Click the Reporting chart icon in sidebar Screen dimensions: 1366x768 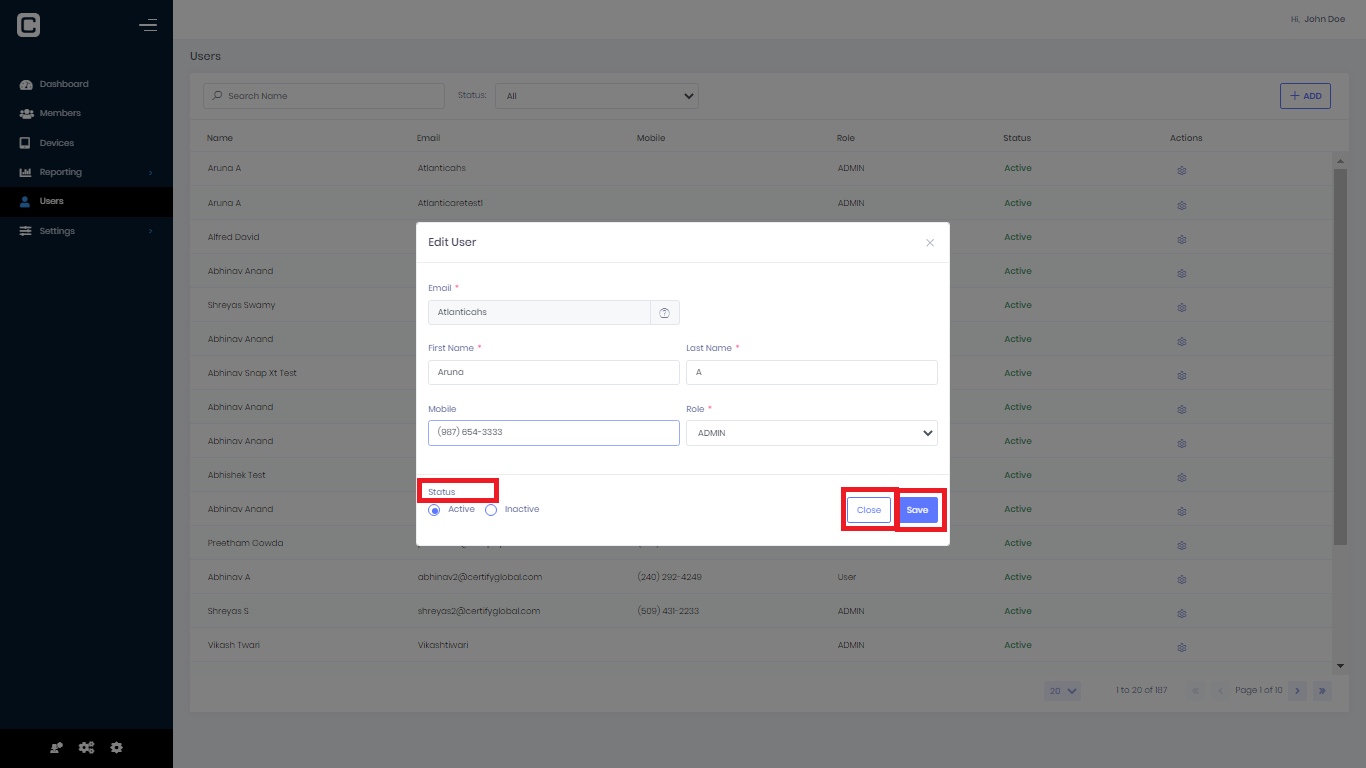point(25,172)
